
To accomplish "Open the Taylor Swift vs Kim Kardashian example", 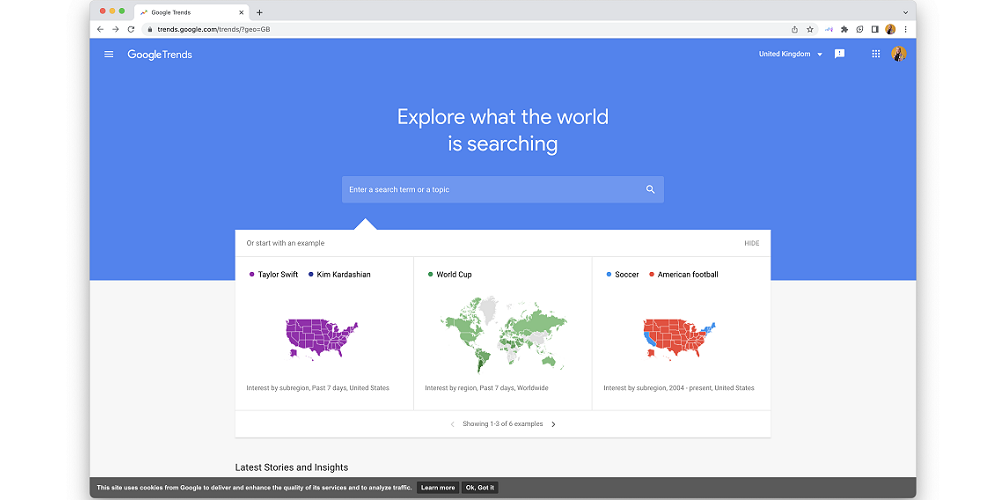I will point(324,334).
